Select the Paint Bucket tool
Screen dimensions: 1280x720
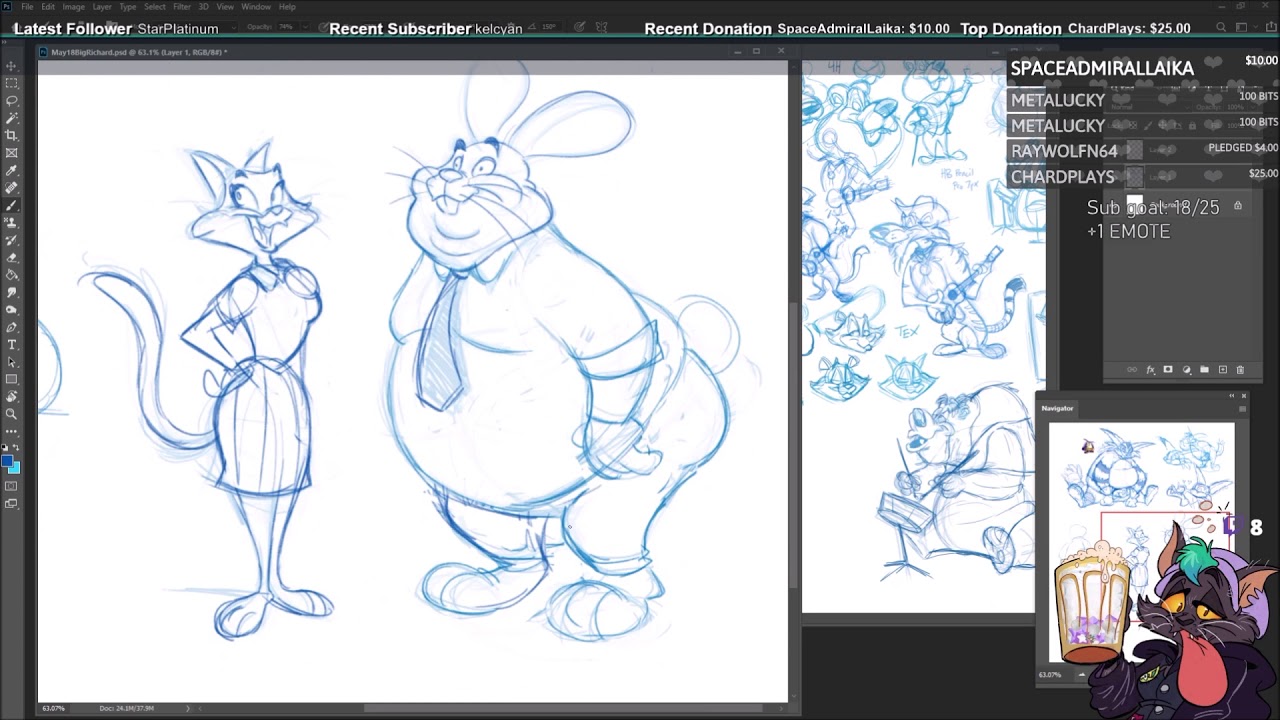click(x=12, y=274)
